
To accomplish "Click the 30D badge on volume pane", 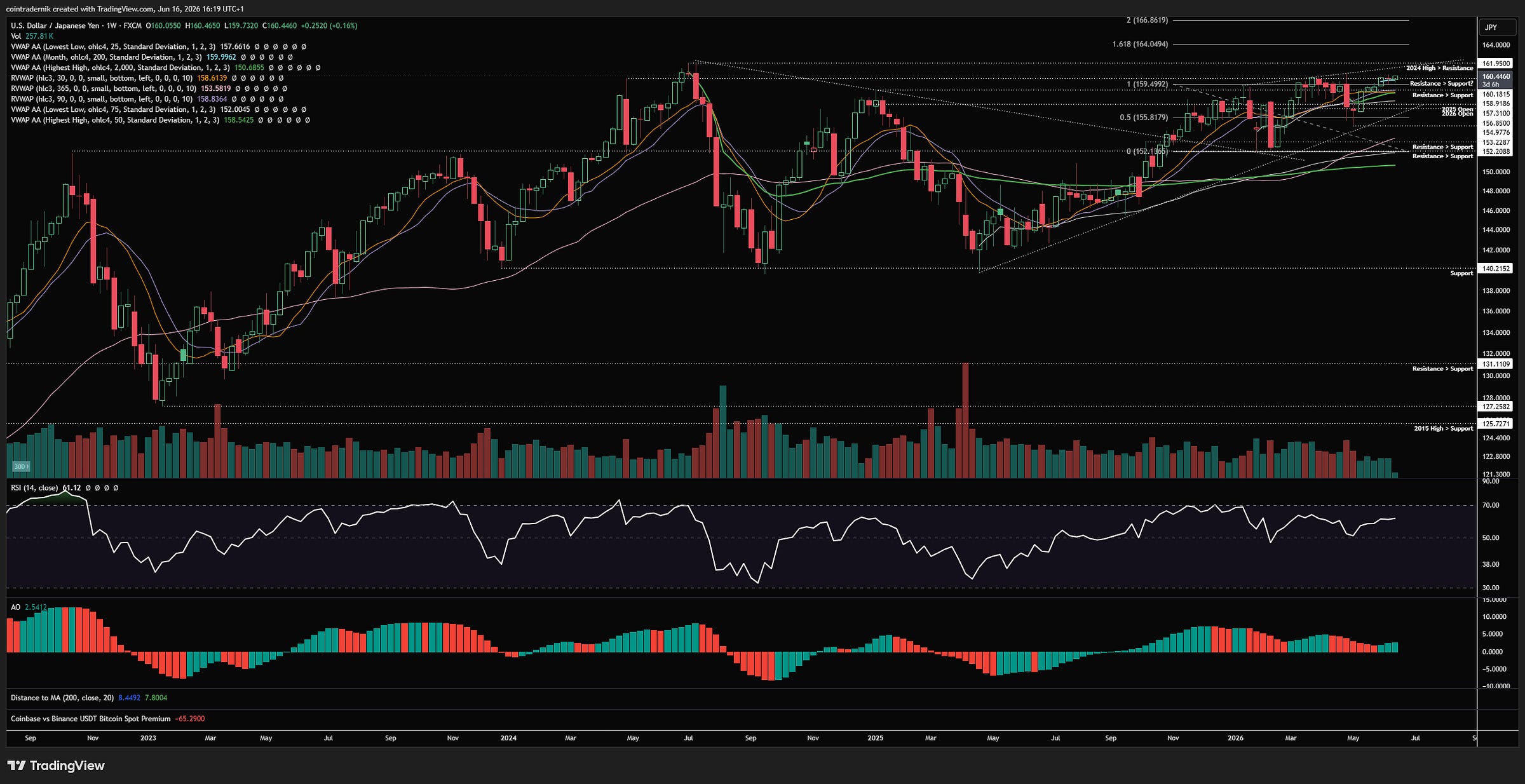I will pyautogui.click(x=20, y=466).
